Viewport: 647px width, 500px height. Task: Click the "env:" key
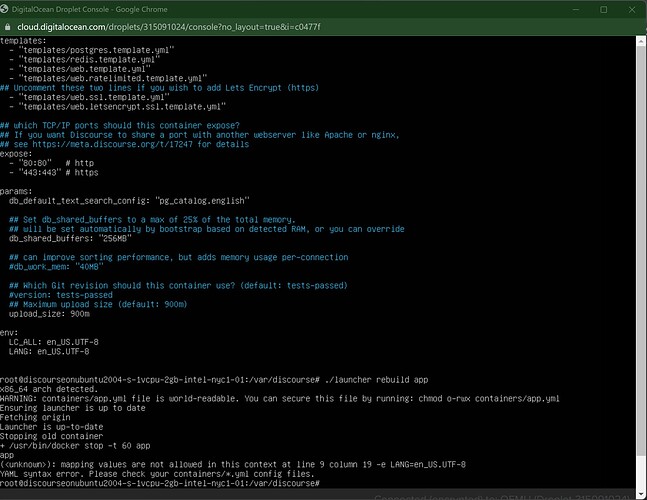(9, 333)
